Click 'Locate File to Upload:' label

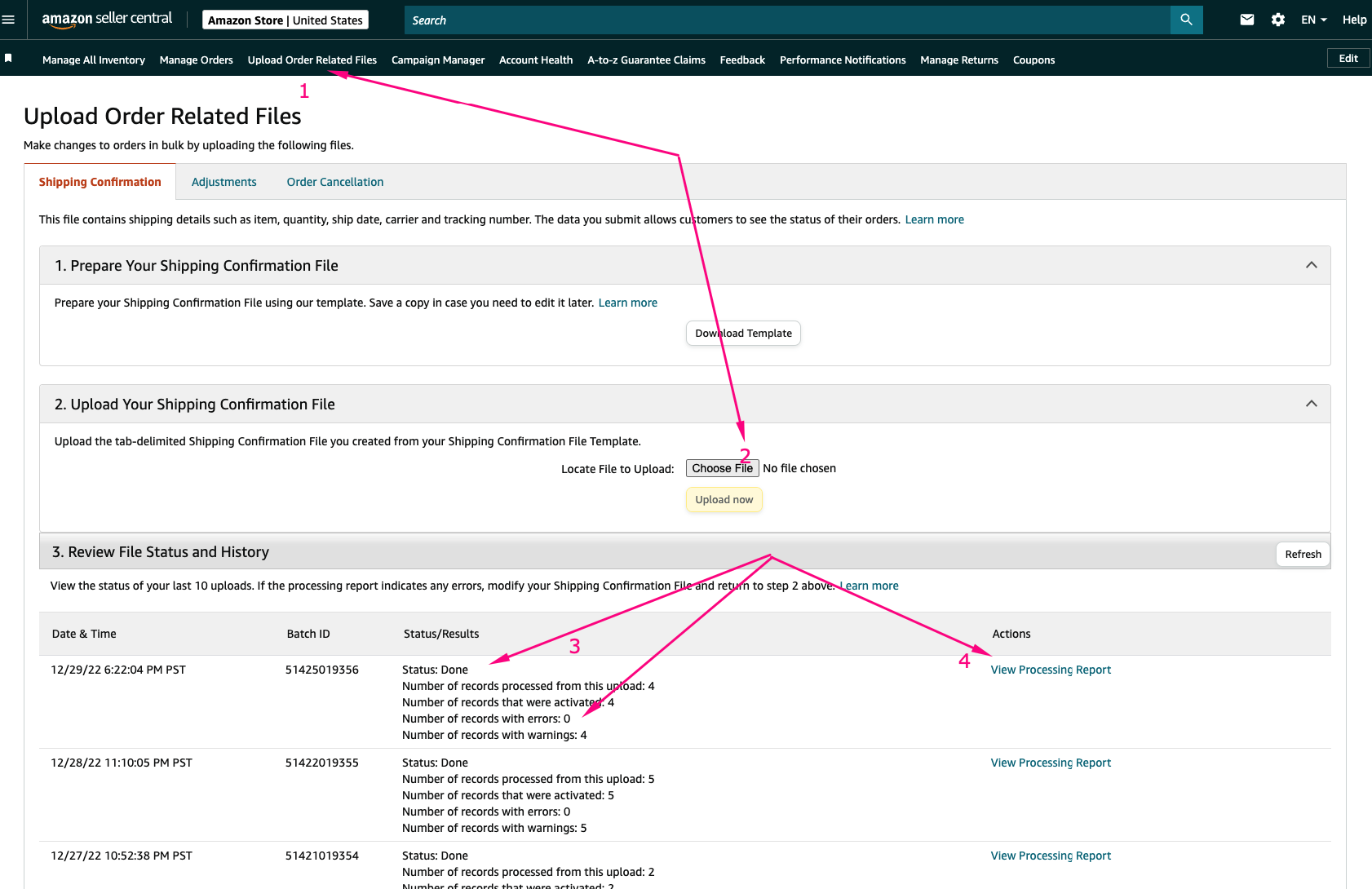(617, 469)
